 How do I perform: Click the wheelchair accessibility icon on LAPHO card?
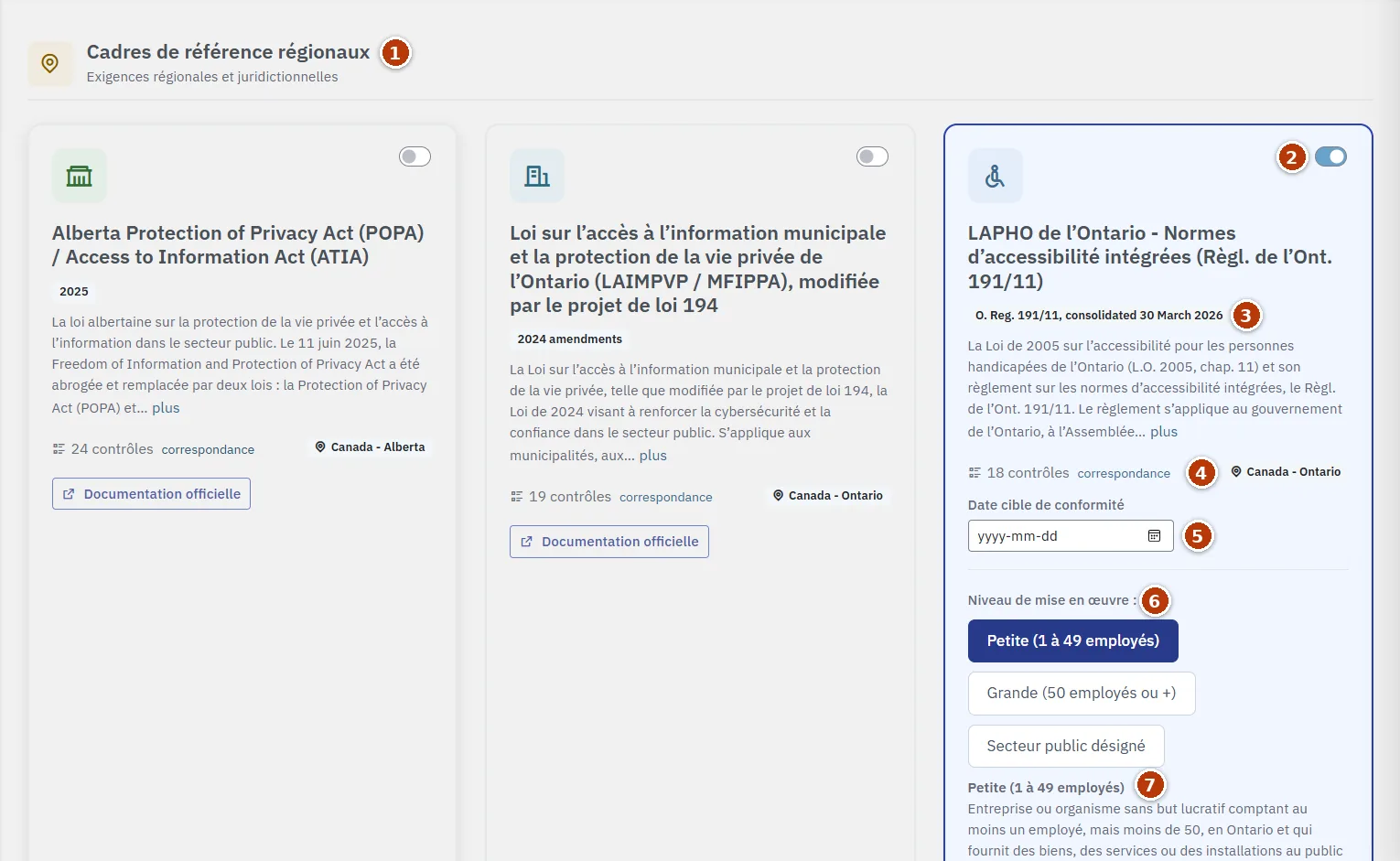[996, 176]
